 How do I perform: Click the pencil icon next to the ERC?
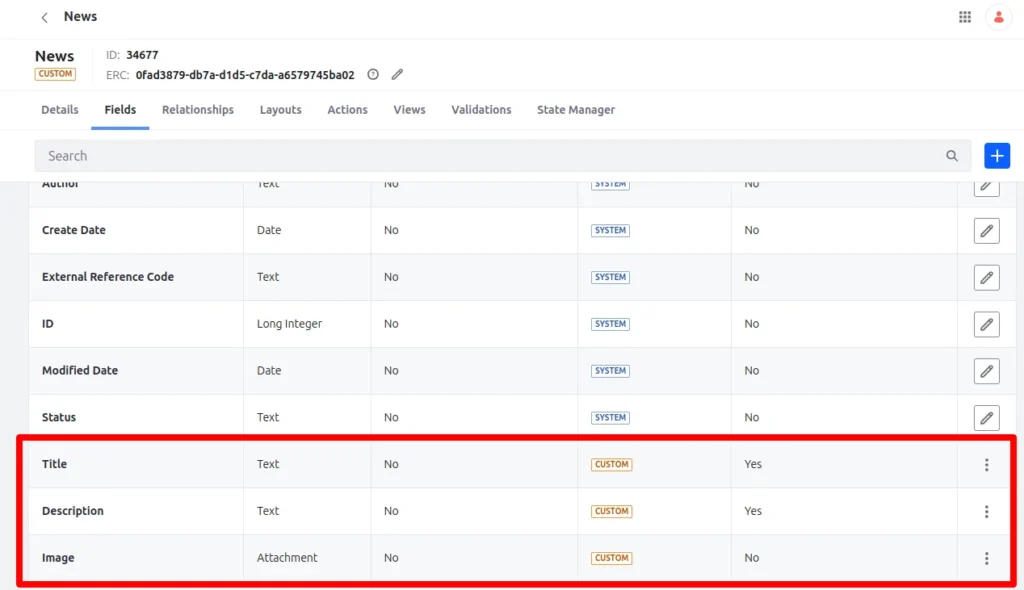pos(396,74)
